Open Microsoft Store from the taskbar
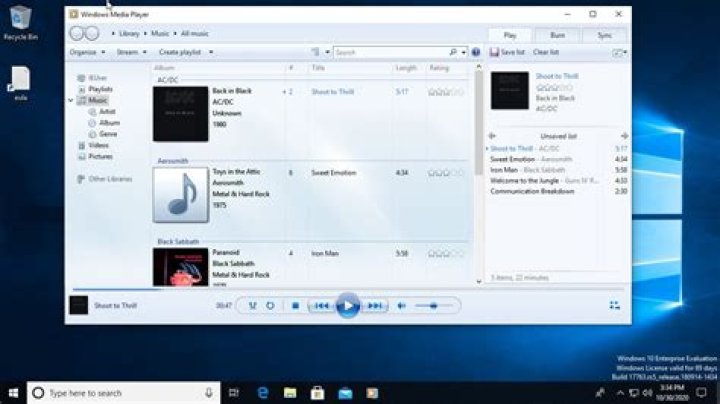720x404 pixels. pos(317,393)
